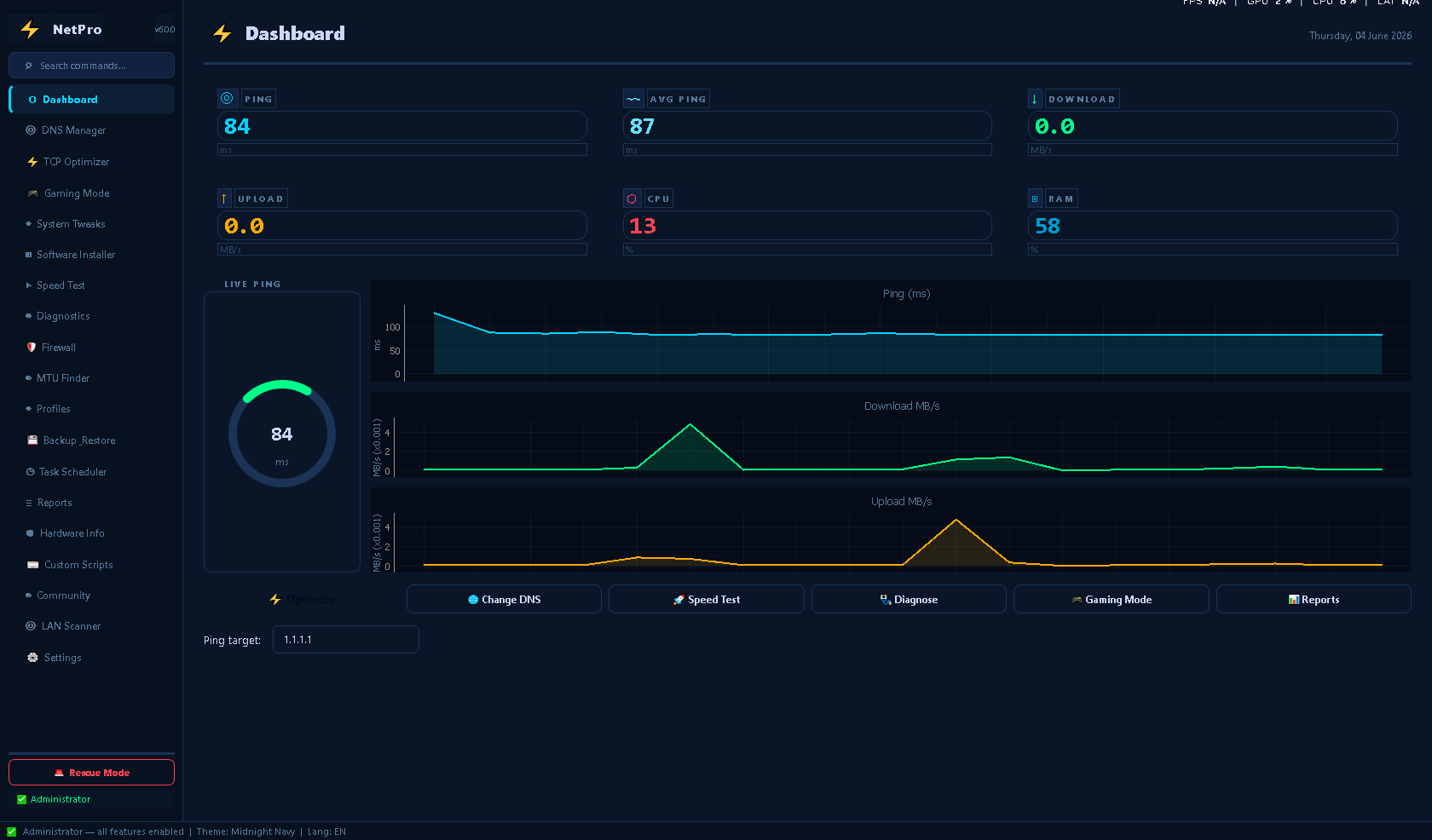Click the Download MB/s chart

point(891,436)
